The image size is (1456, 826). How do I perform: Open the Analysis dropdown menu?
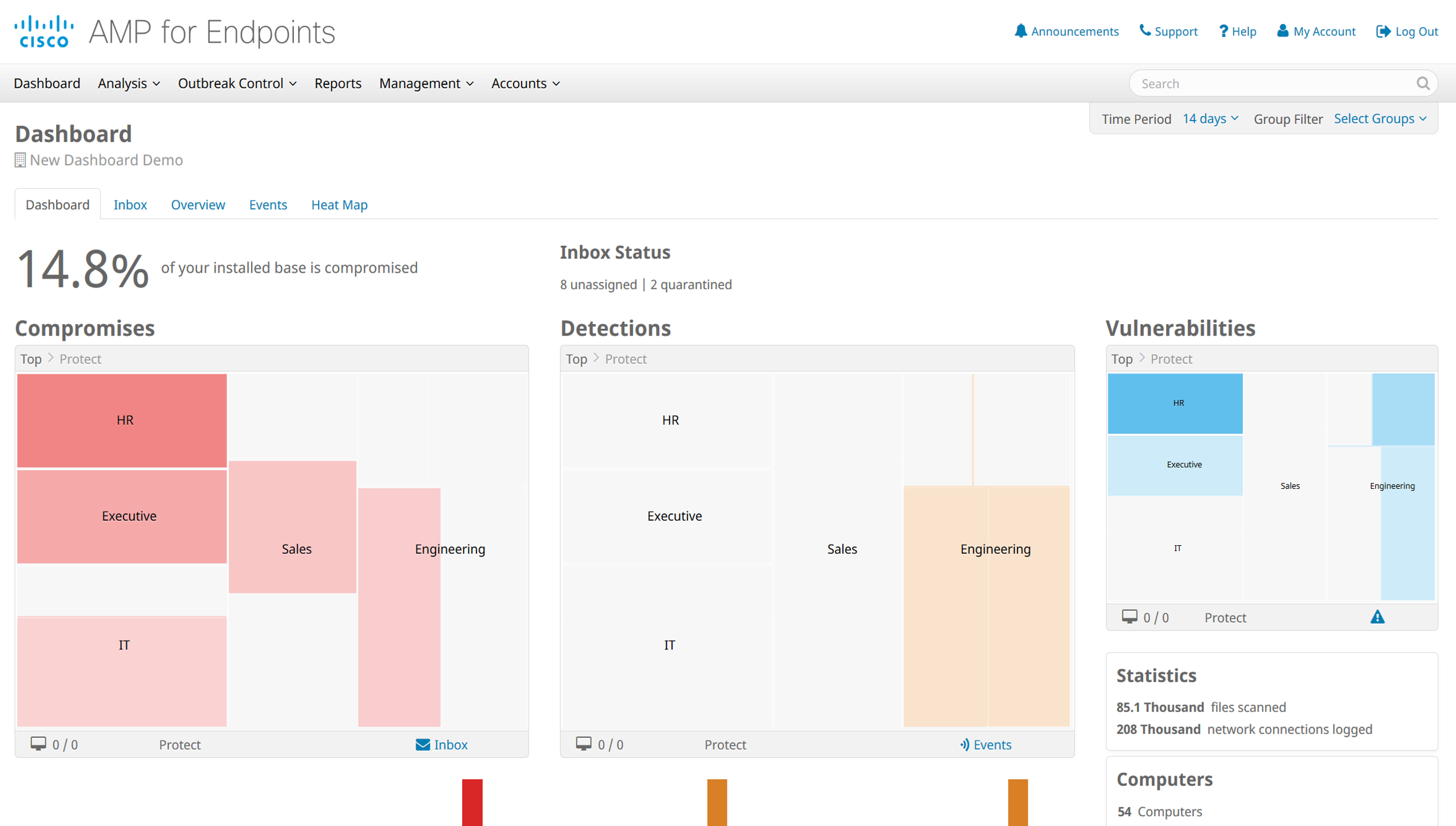129,83
